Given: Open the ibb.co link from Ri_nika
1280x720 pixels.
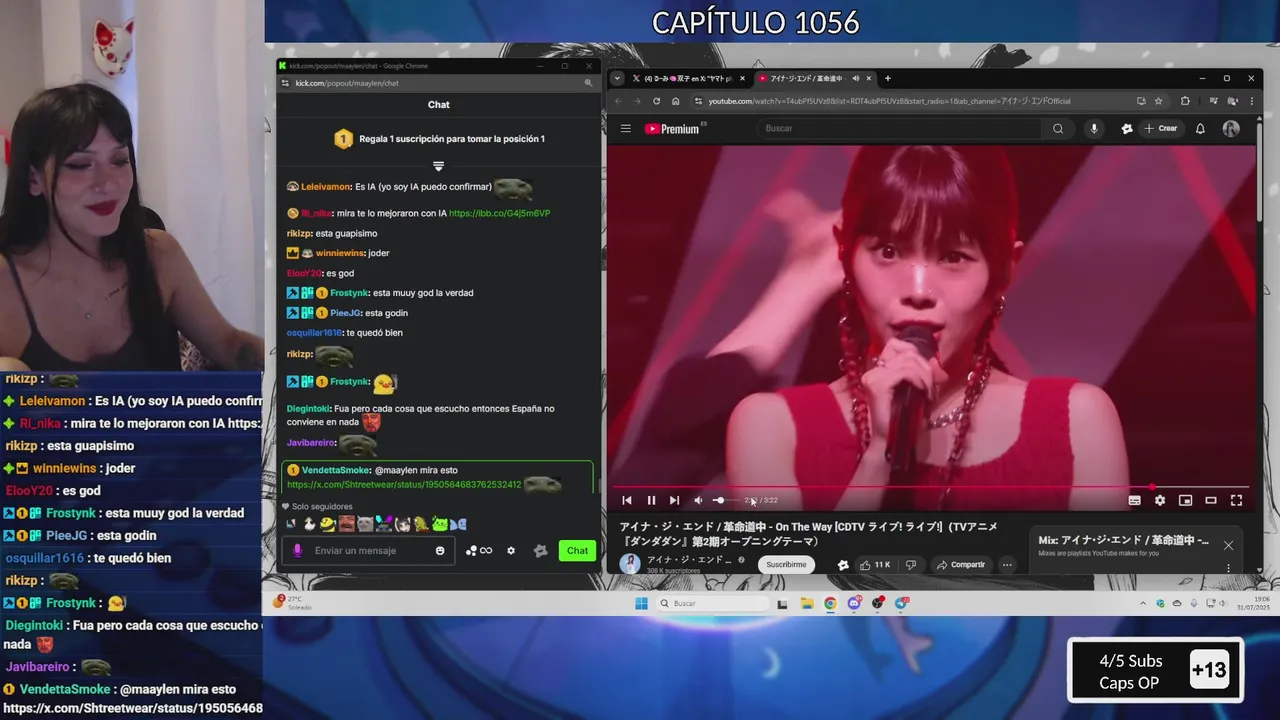Looking at the screenshot, I should click(x=499, y=213).
